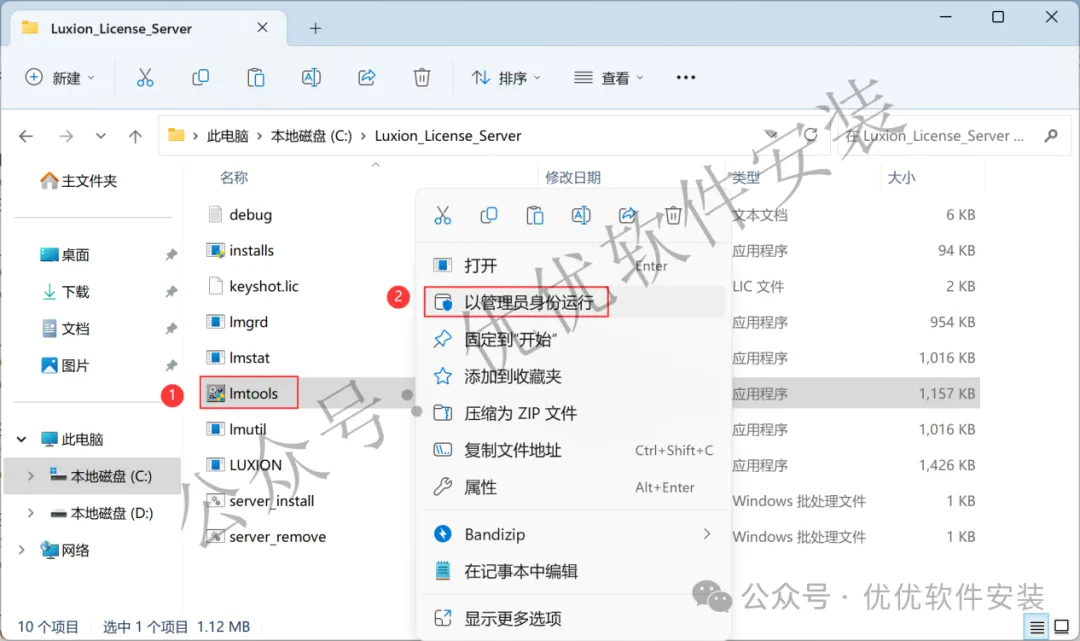
Task: Open the 排序 (Sort) dropdown
Action: click(x=506, y=78)
